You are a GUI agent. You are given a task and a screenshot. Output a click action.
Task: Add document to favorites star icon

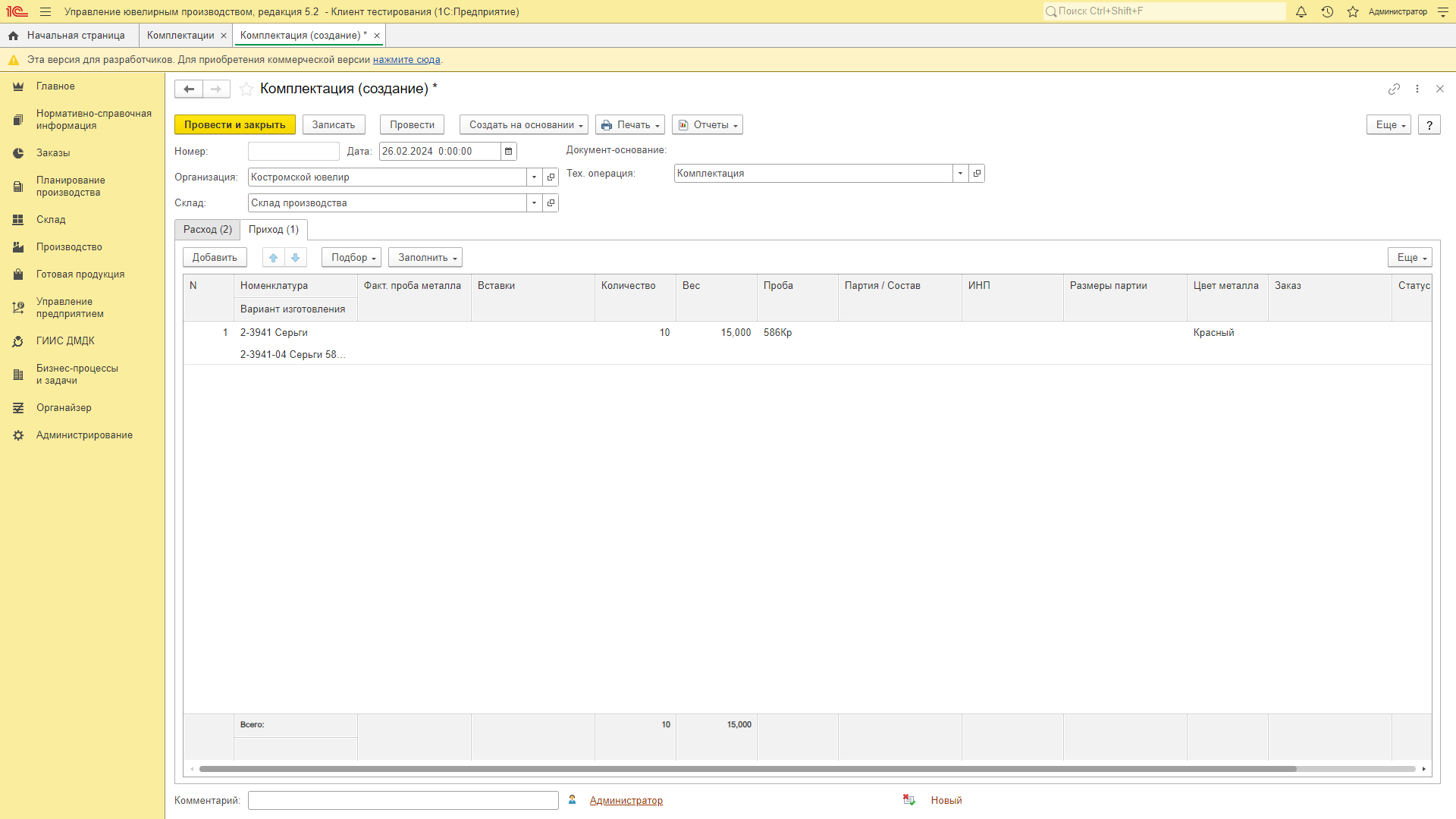click(x=246, y=89)
